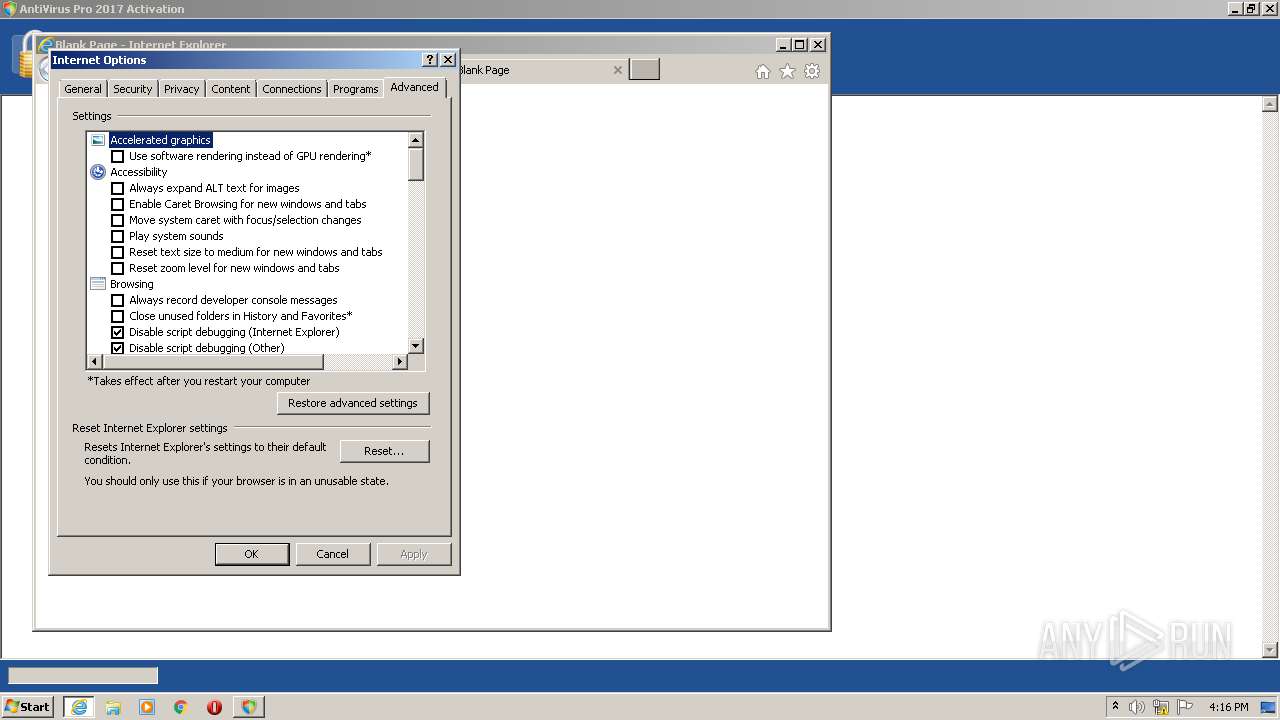Toggle Play system sounds checkbox
This screenshot has width=1280, height=720.
point(117,236)
